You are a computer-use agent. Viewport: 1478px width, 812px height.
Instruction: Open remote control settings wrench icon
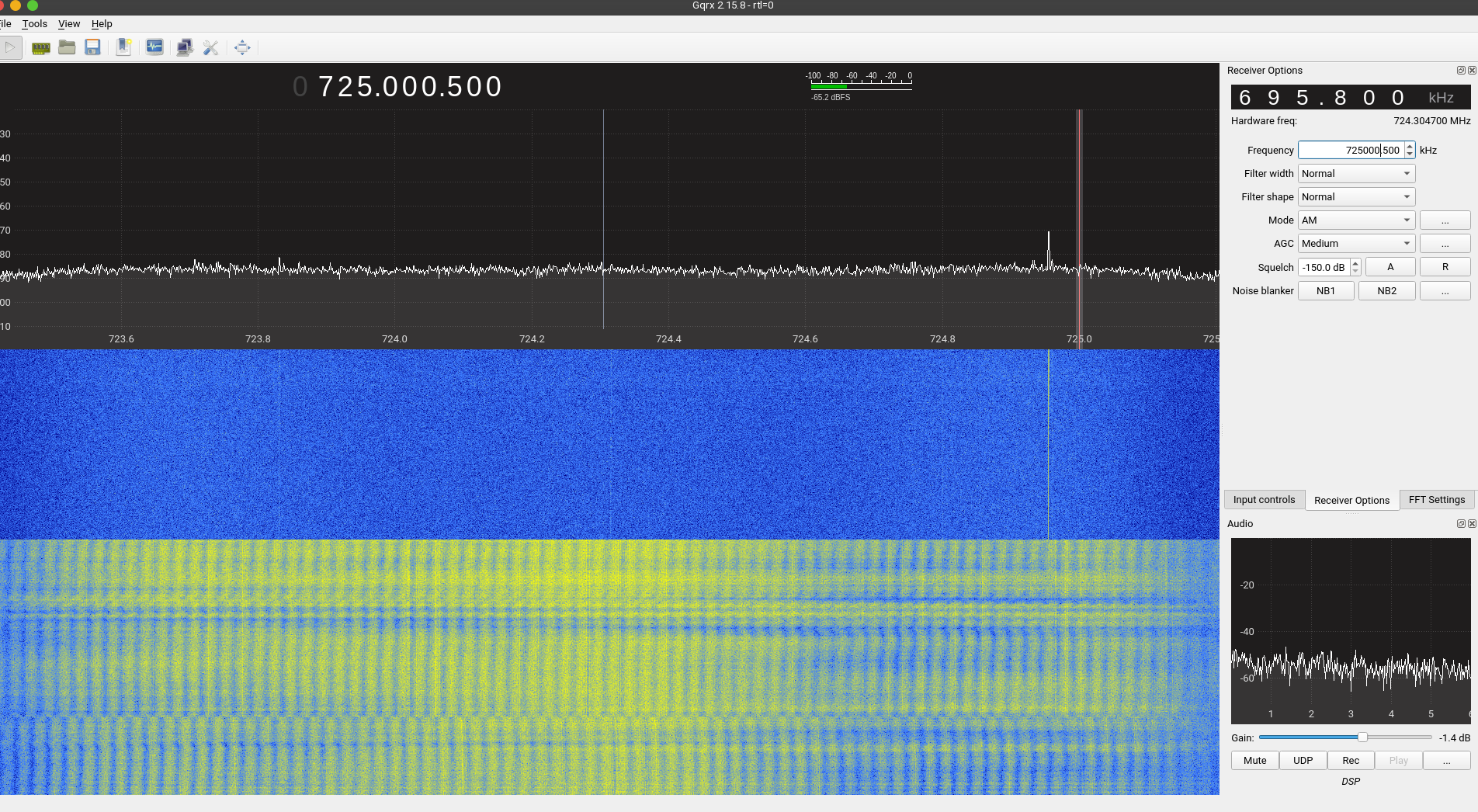pyautogui.click(x=210, y=47)
